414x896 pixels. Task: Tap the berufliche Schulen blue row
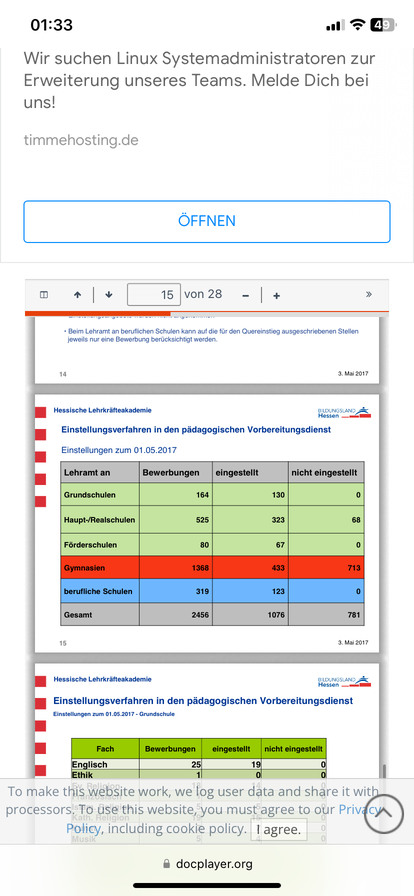(212, 591)
